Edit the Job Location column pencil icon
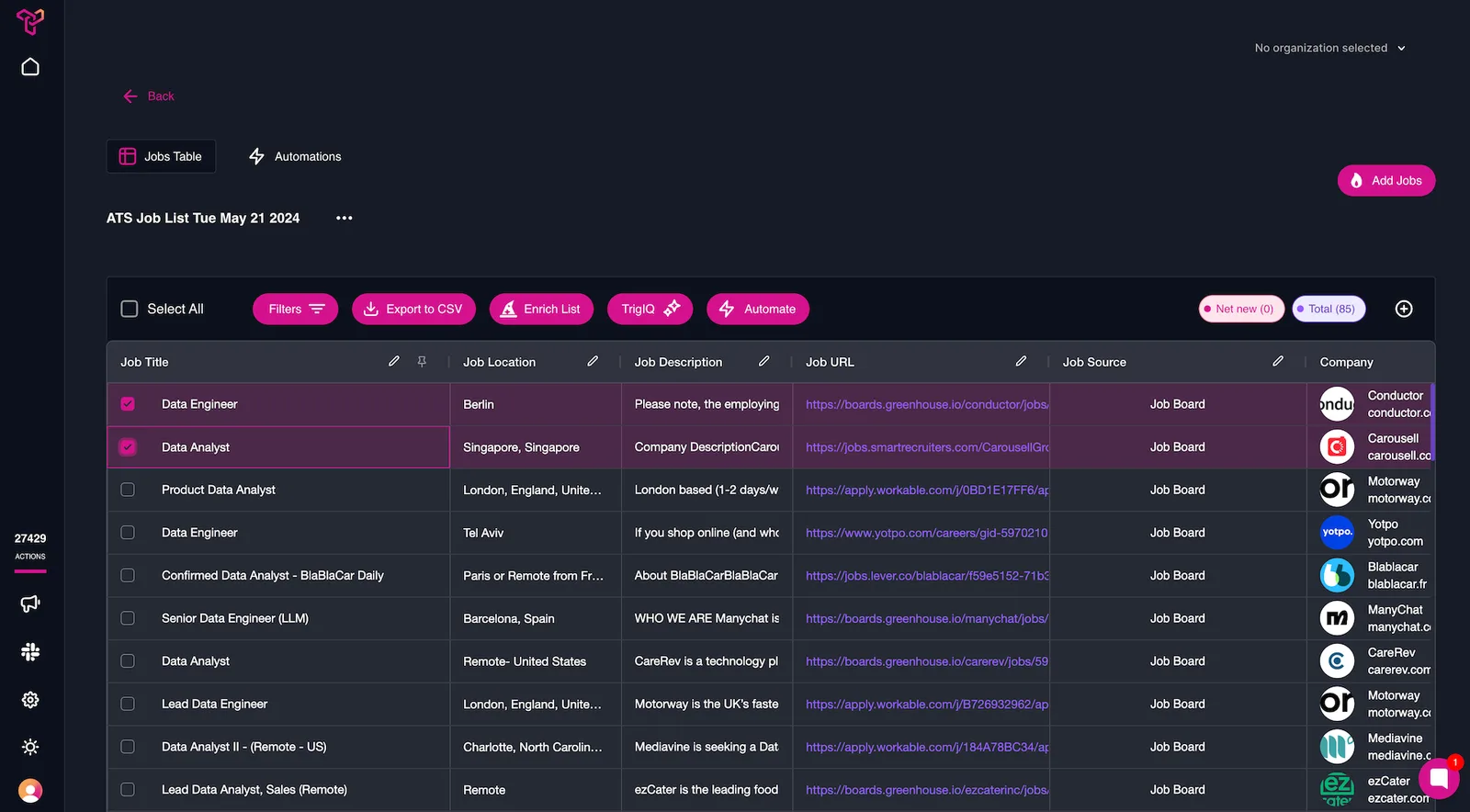The height and width of the screenshot is (812, 1470). coord(593,362)
